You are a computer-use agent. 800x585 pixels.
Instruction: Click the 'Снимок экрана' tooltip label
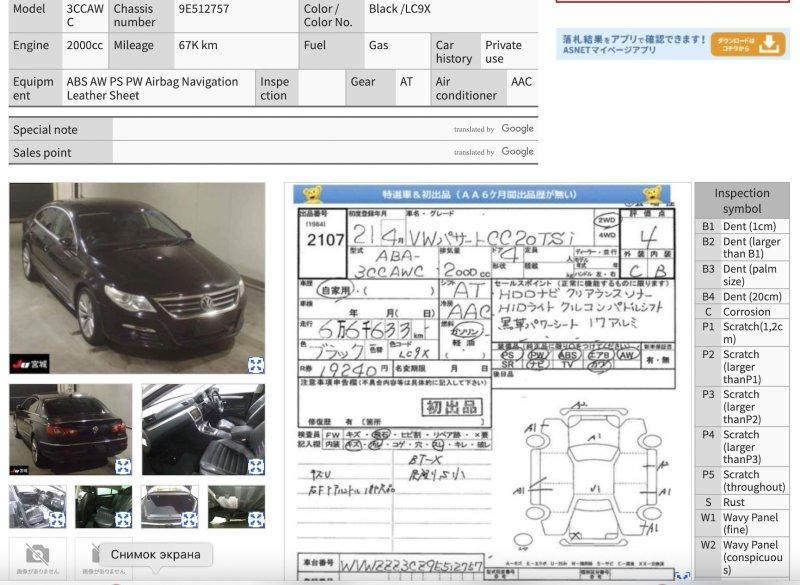click(154, 554)
